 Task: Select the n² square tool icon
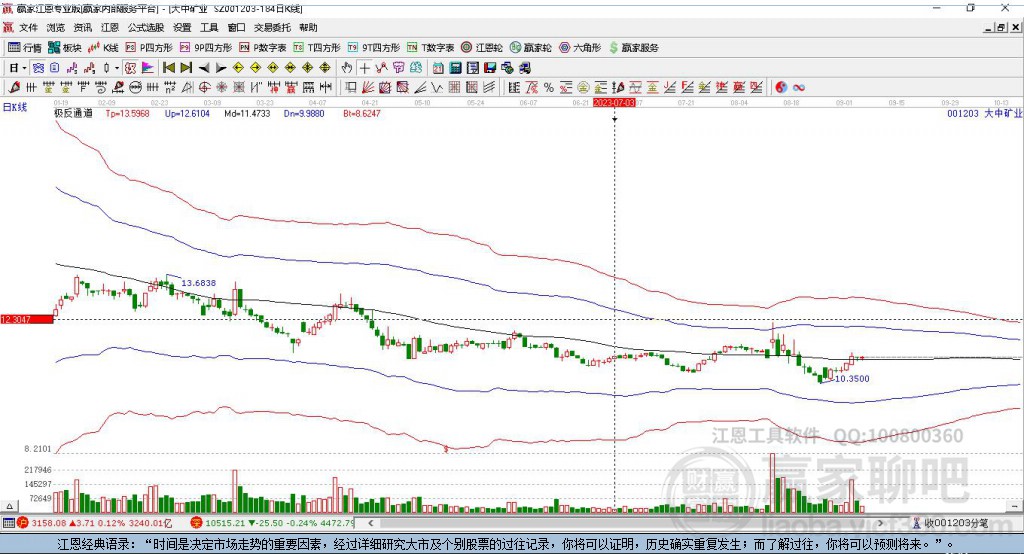[170, 87]
